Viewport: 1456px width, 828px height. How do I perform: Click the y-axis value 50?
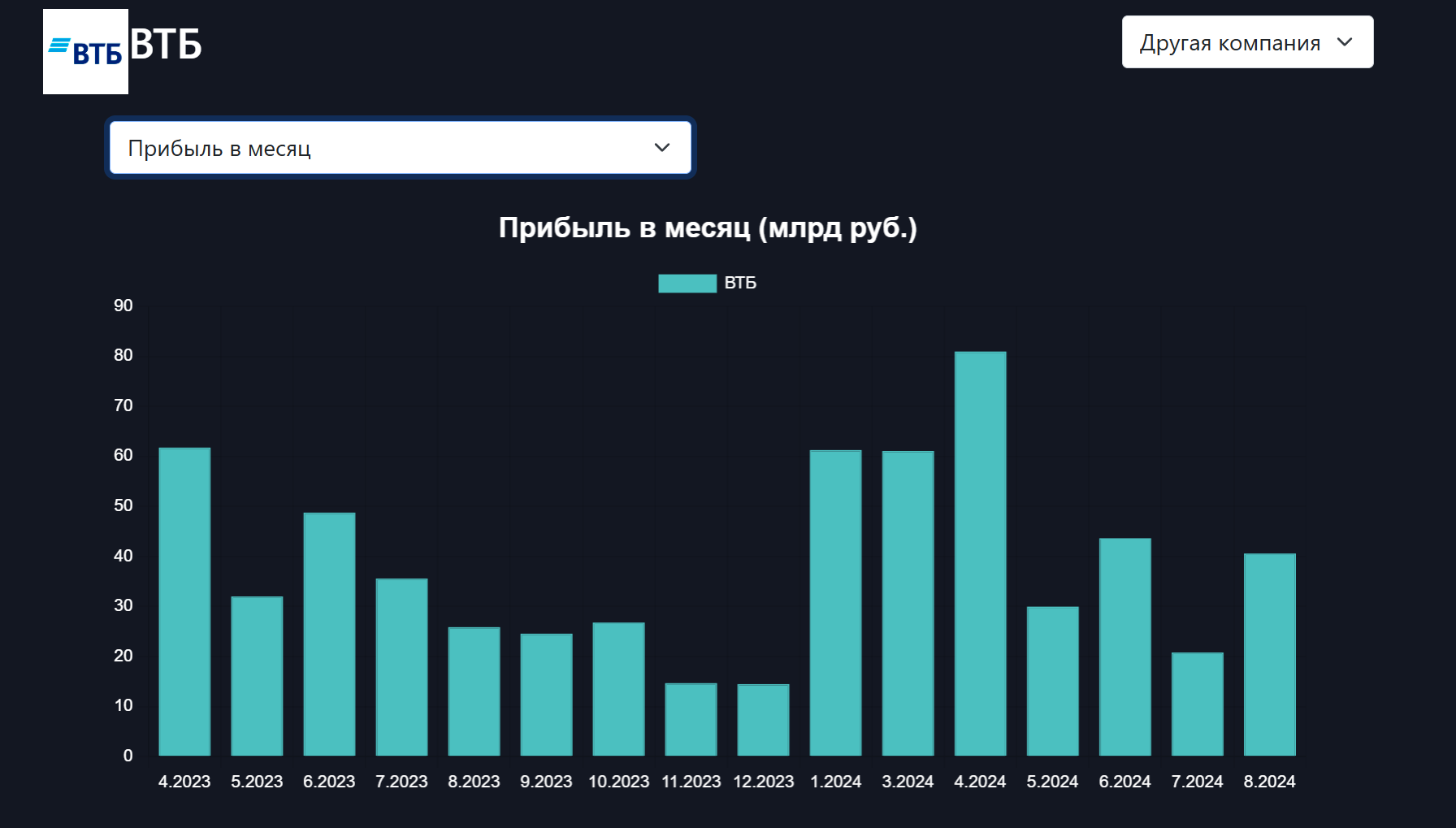(x=123, y=505)
